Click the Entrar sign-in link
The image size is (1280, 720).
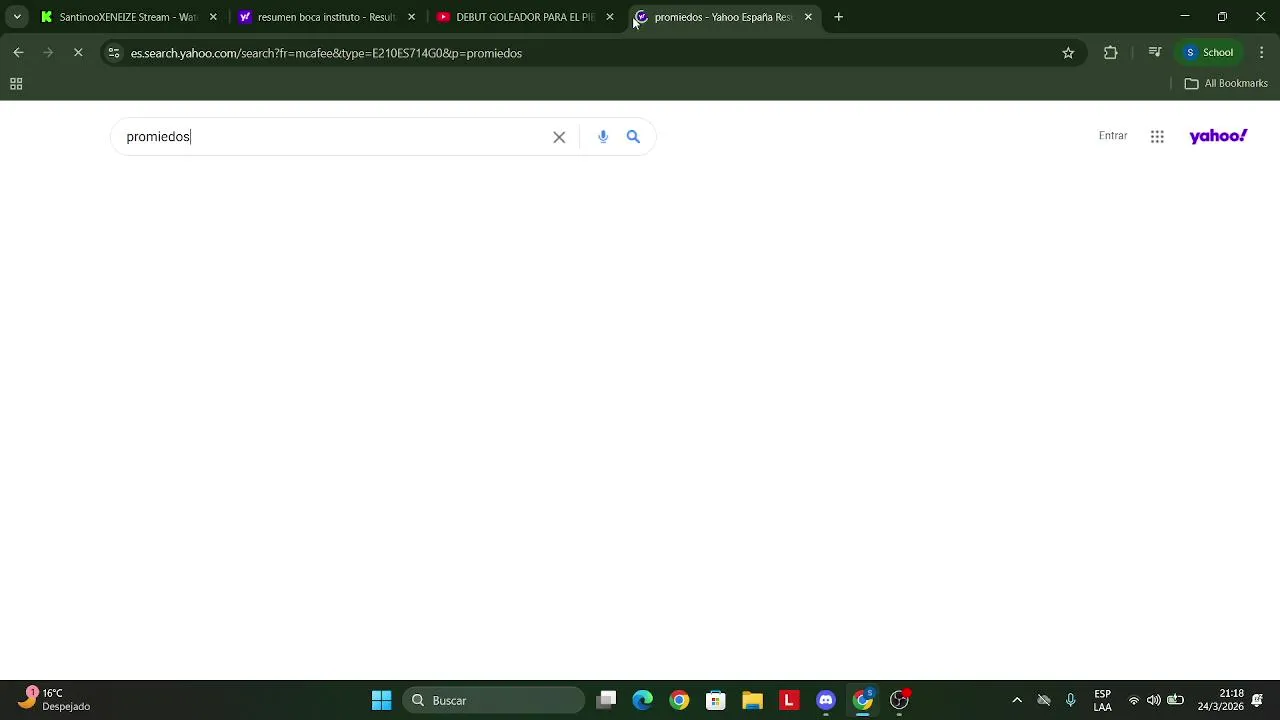click(1113, 136)
